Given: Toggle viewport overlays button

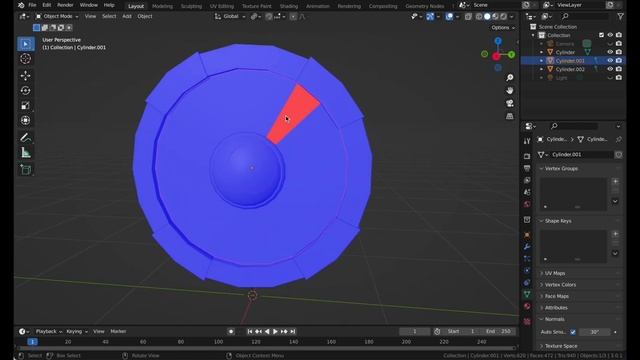Looking at the screenshot, I should (449, 17).
